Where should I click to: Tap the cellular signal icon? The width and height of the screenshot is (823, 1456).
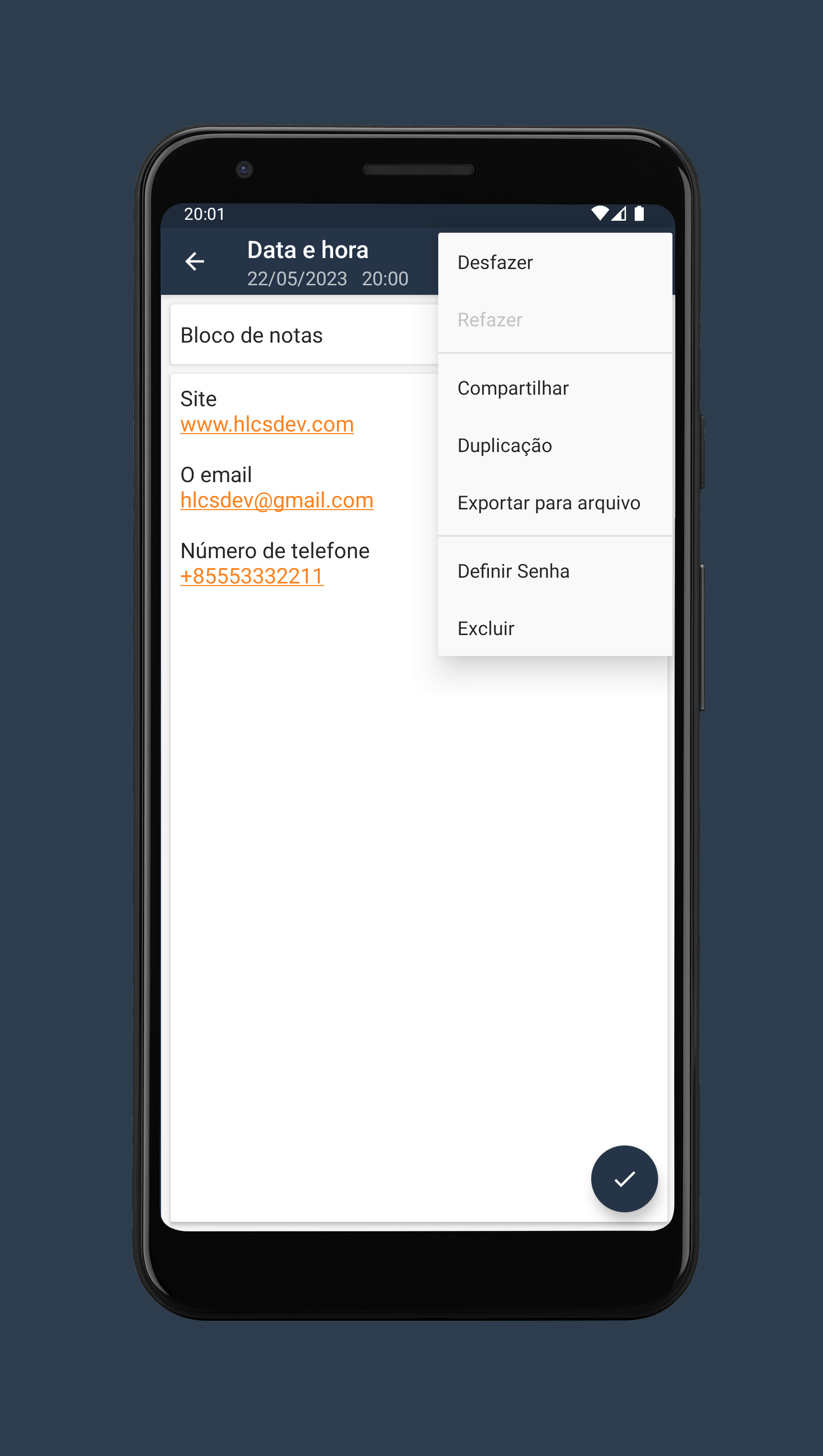click(618, 213)
